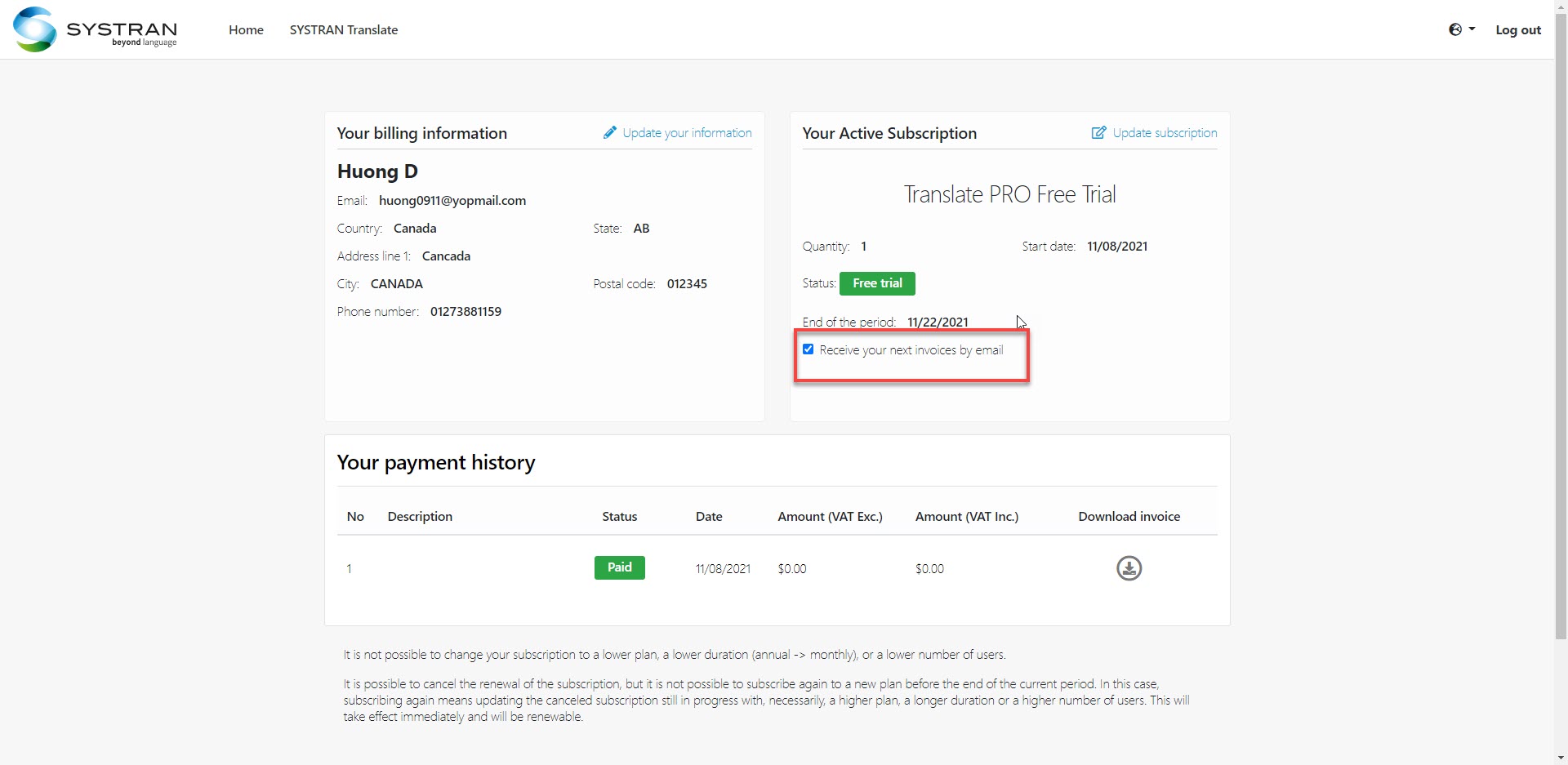
Task: Click the State value AB
Action: click(641, 228)
